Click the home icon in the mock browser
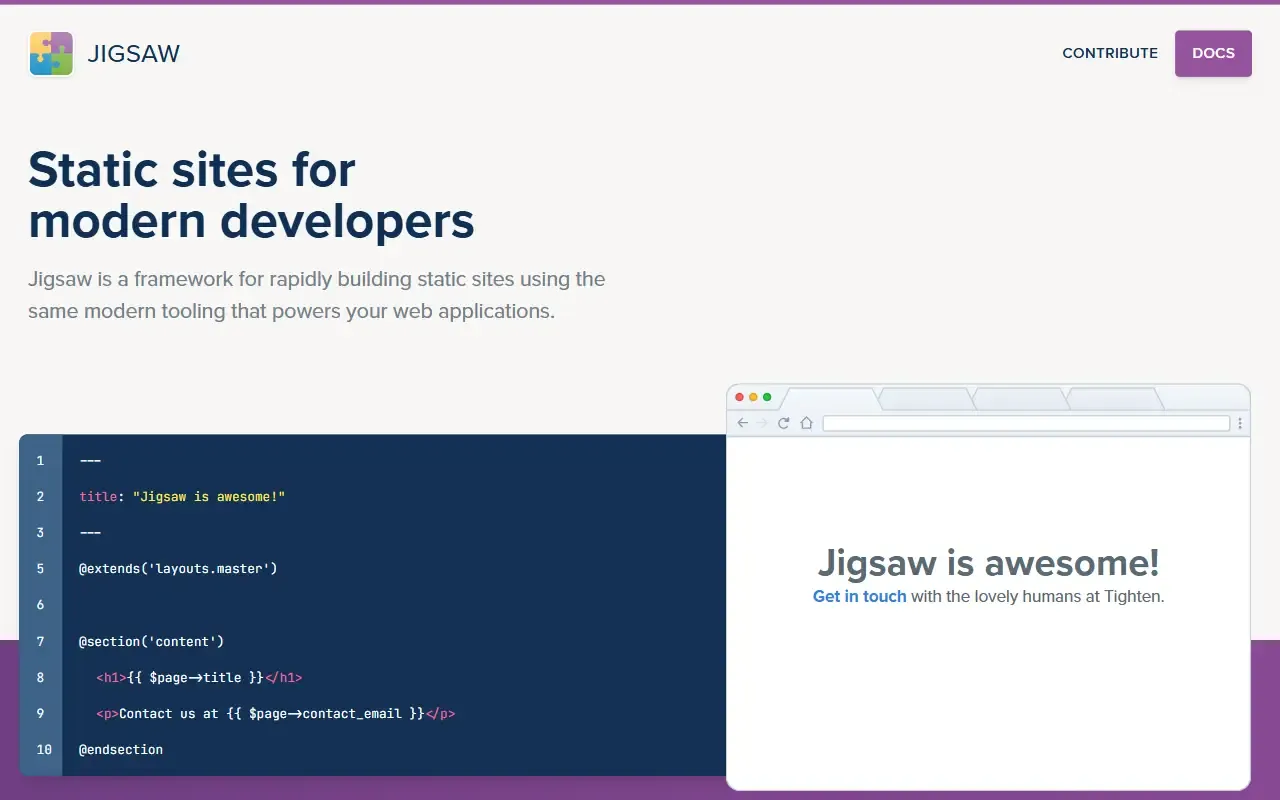Viewport: 1280px width, 800px height. click(806, 423)
